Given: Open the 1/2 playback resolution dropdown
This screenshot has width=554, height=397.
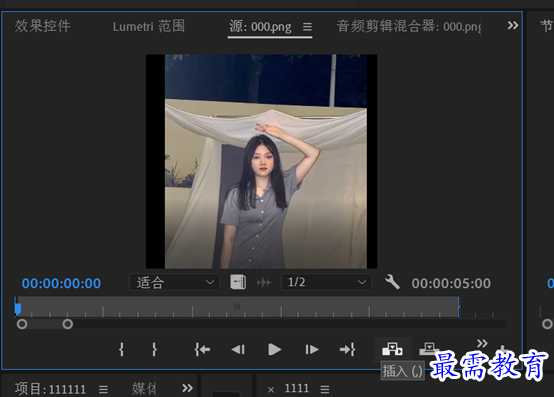Looking at the screenshot, I should click(326, 282).
